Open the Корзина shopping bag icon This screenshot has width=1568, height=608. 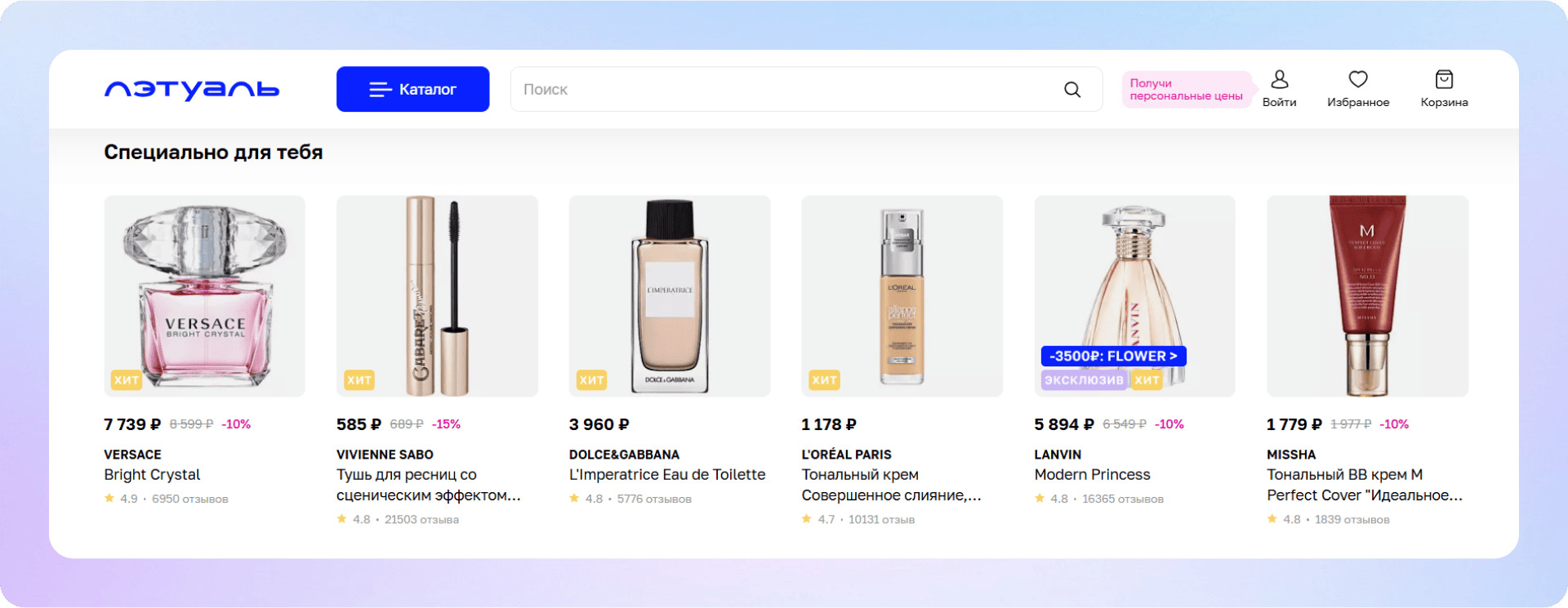tap(1443, 80)
